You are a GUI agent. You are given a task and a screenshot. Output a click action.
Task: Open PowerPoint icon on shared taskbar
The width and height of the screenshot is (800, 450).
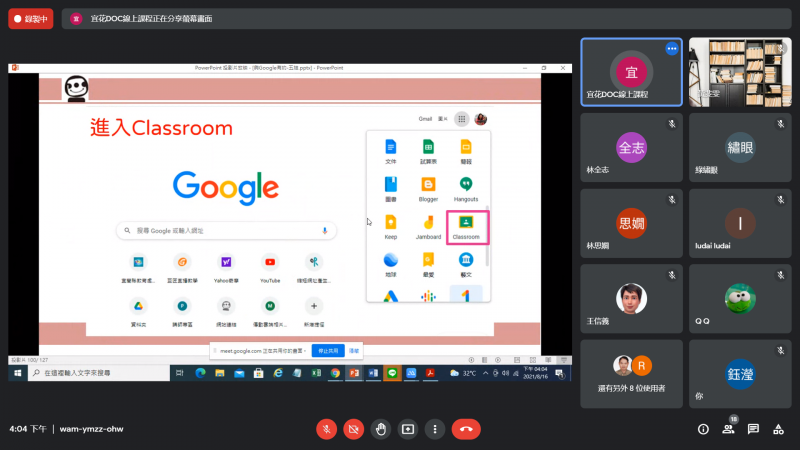point(354,373)
